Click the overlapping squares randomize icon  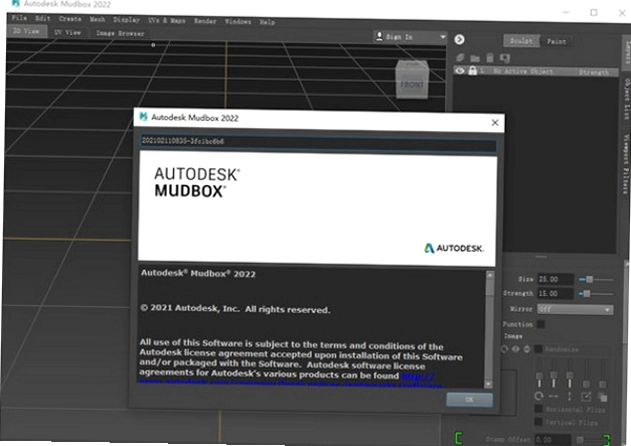[602, 397]
